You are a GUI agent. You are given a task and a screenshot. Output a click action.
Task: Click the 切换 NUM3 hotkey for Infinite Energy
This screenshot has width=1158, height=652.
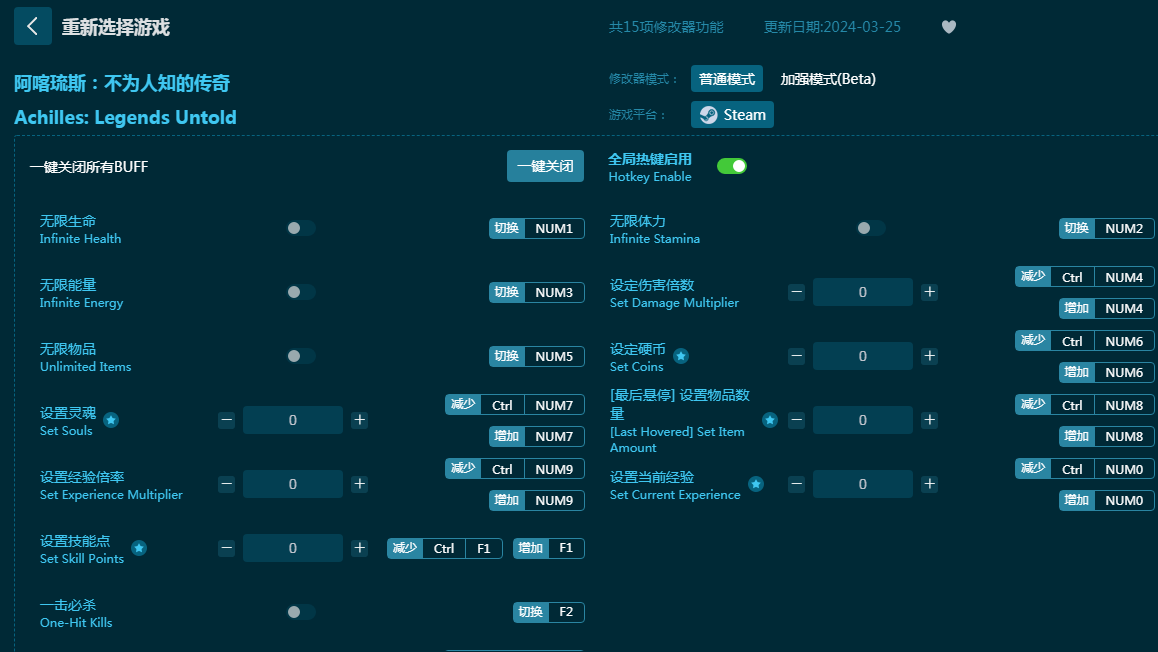[x=537, y=292]
